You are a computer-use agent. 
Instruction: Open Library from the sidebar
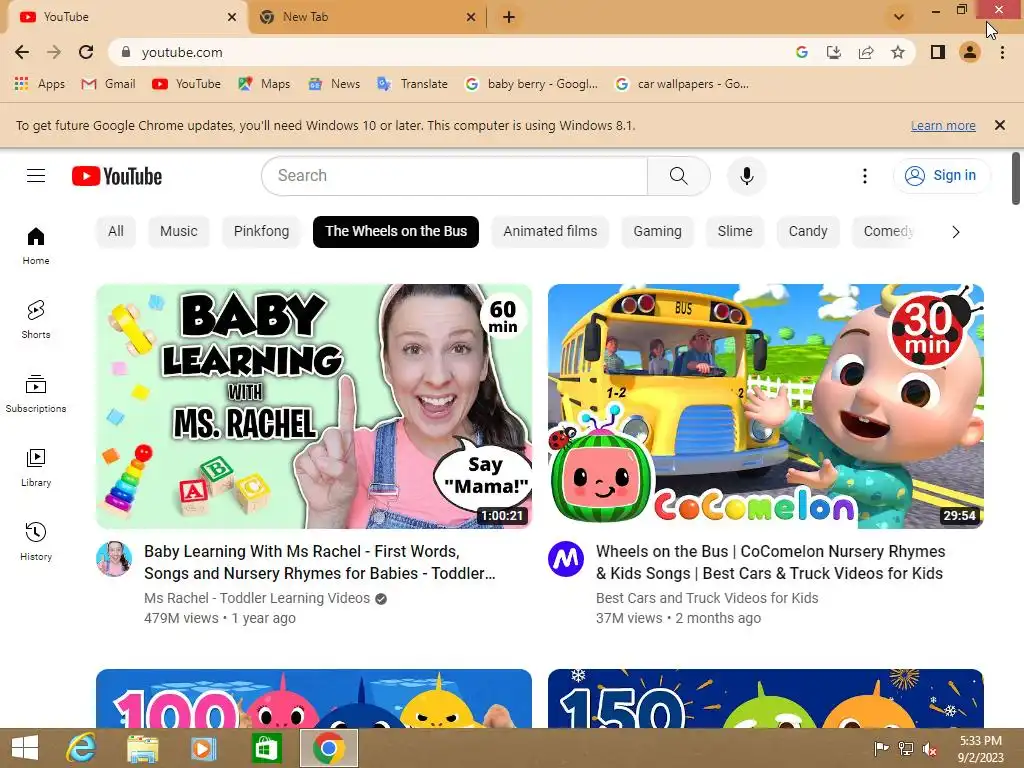click(36, 468)
